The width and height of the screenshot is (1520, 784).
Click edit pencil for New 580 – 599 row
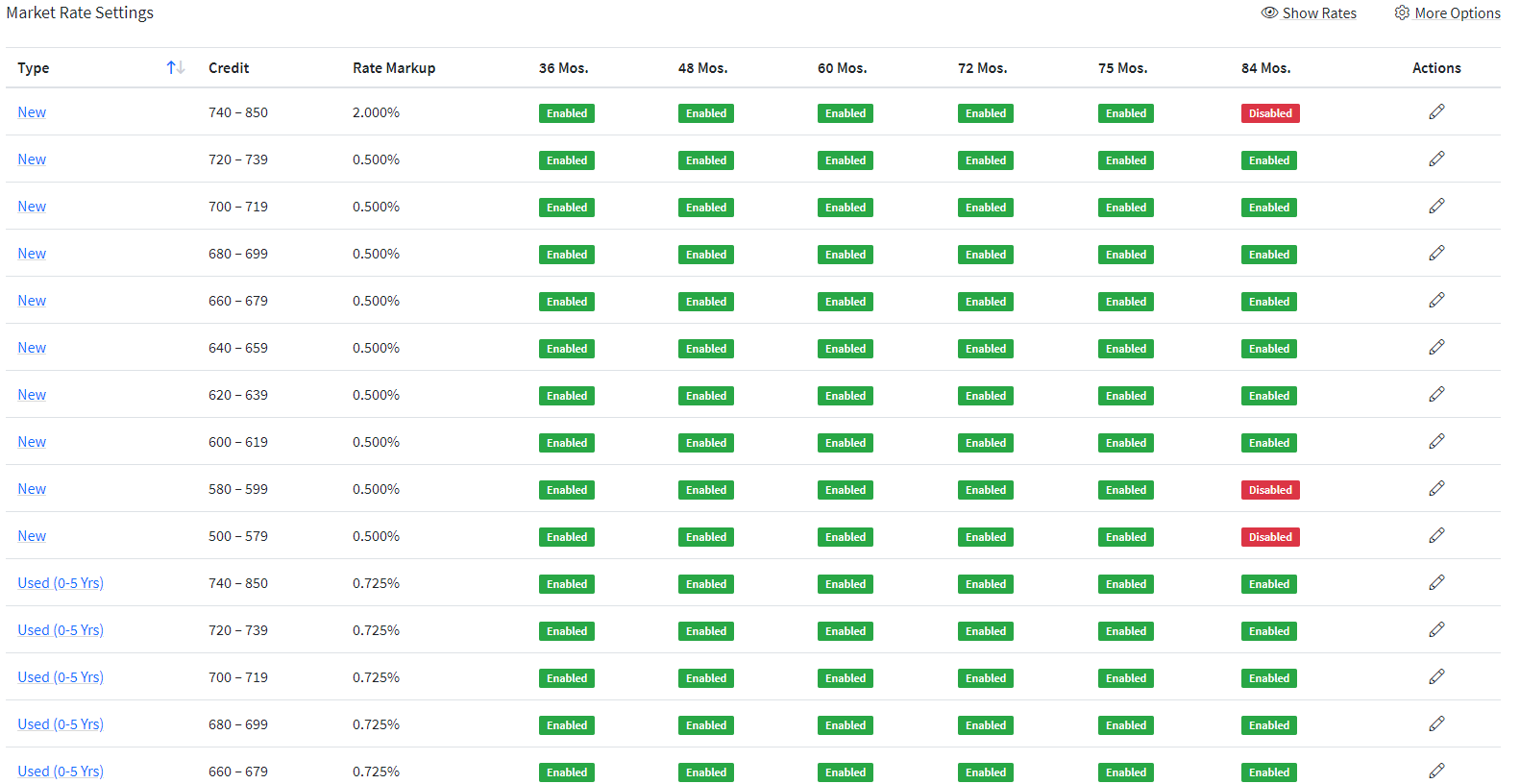(1436, 489)
